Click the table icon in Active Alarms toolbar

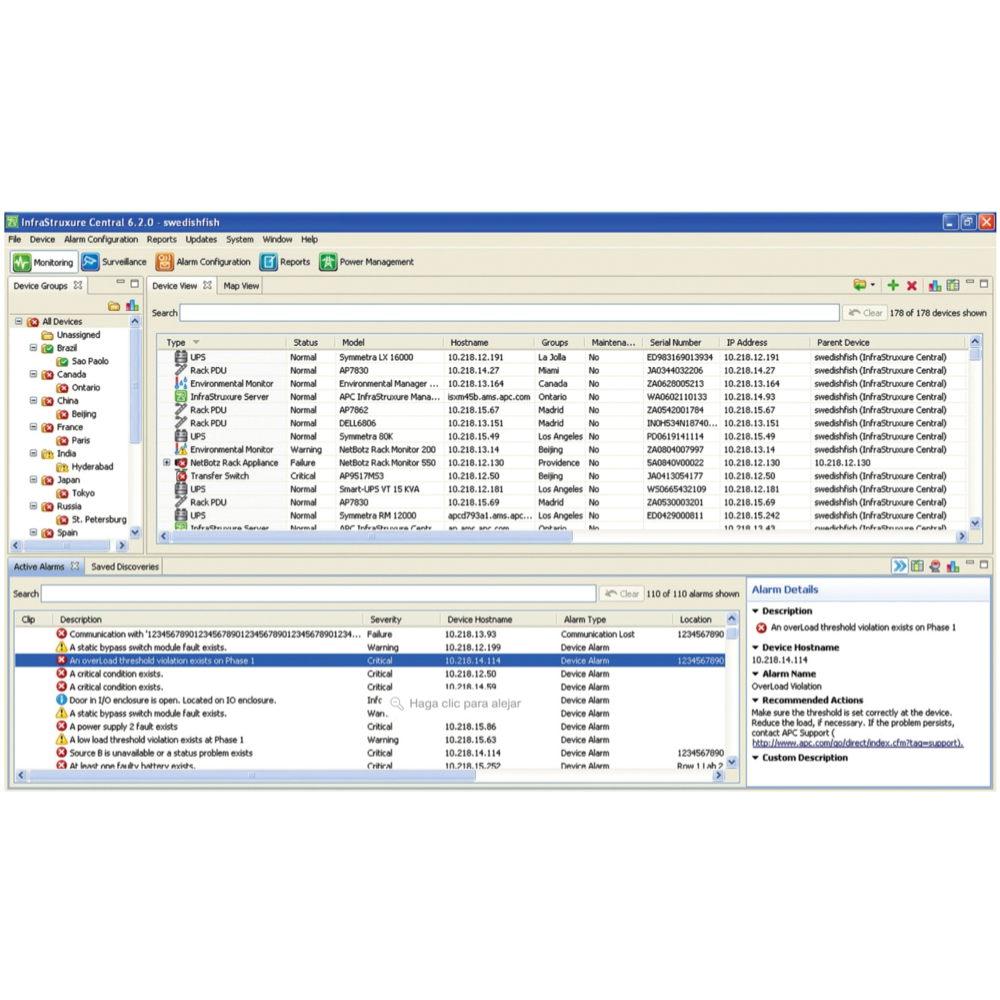tap(917, 566)
